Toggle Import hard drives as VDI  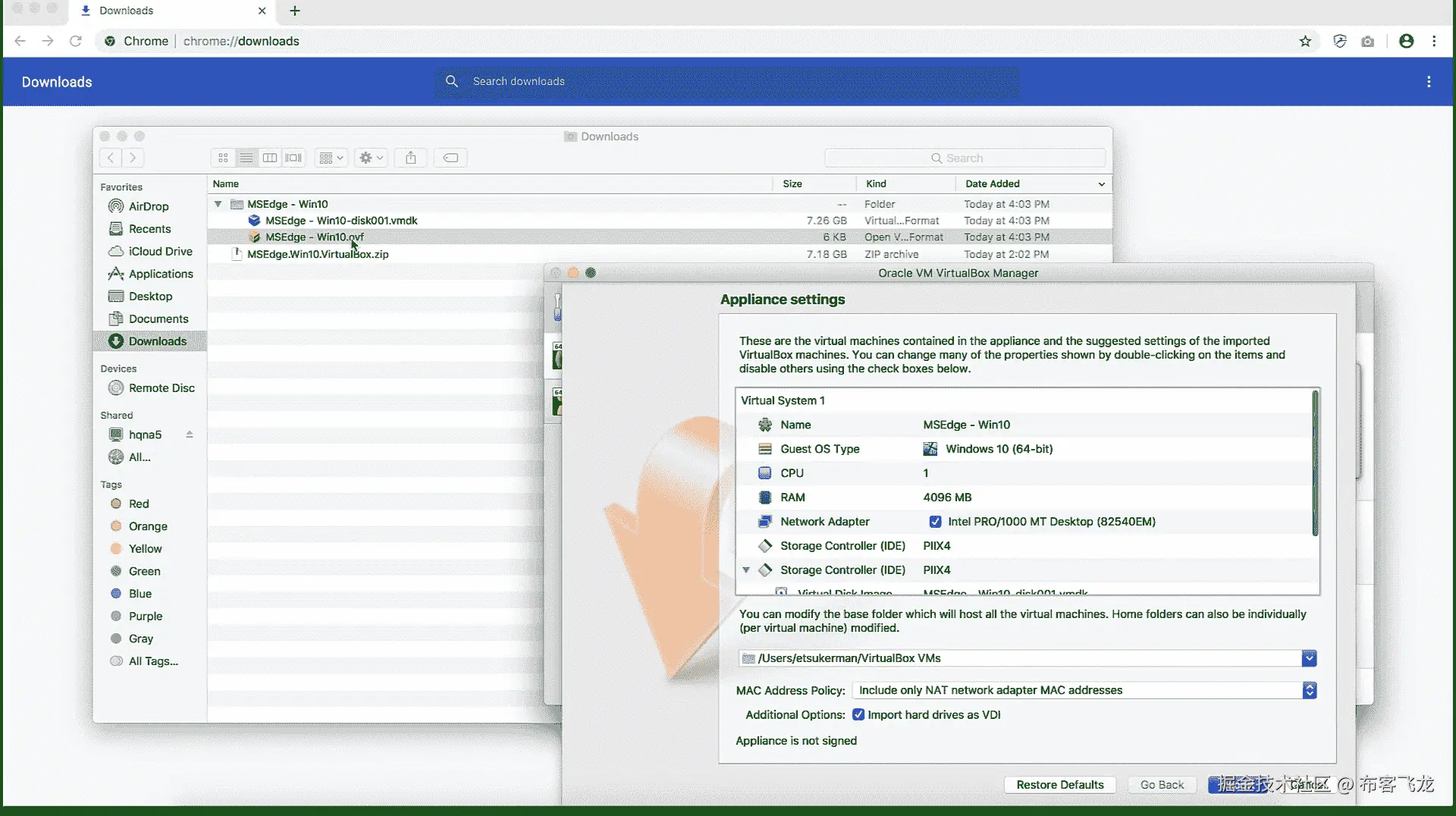point(858,714)
